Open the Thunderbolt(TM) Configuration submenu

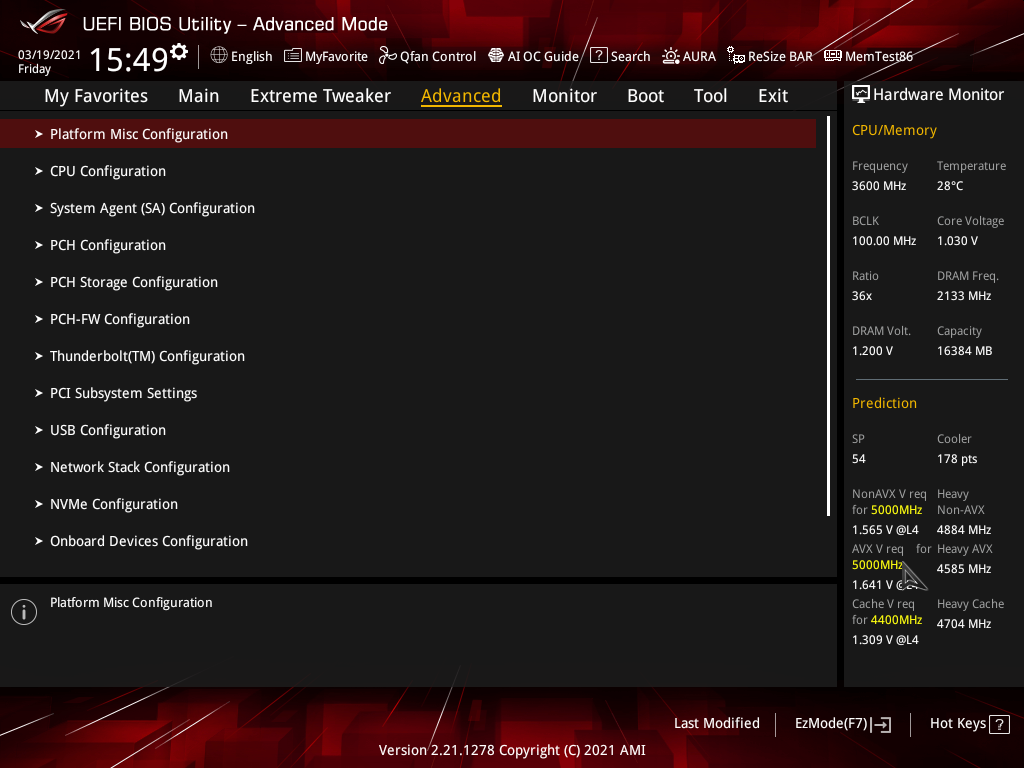pos(408,356)
